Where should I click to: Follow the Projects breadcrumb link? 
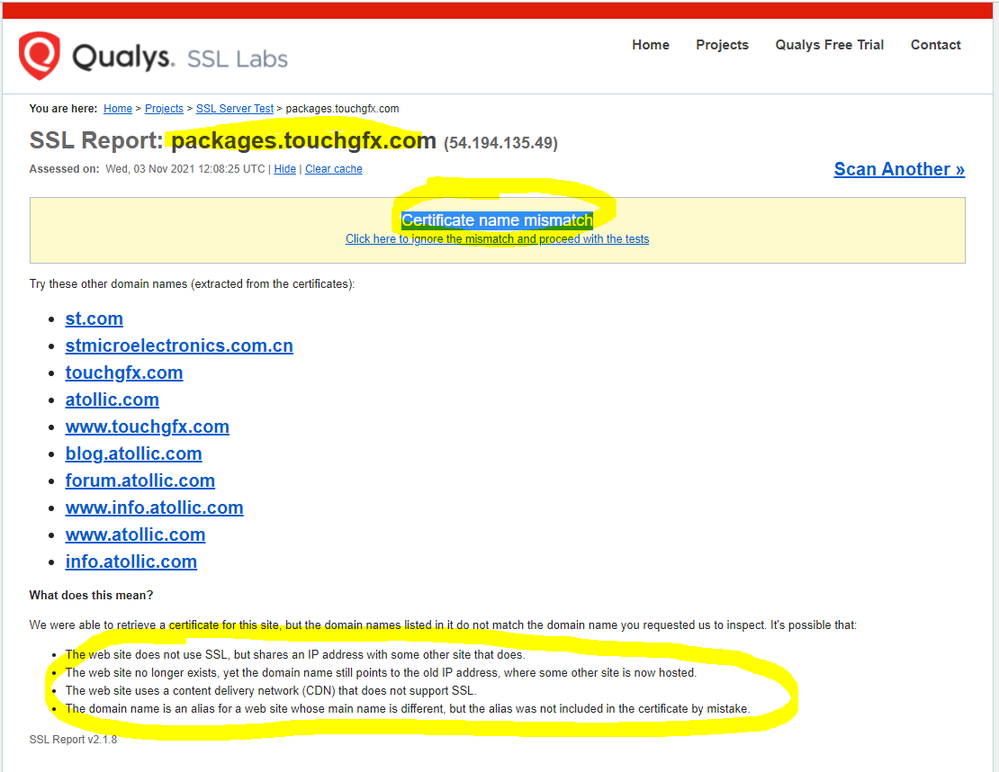coord(164,108)
